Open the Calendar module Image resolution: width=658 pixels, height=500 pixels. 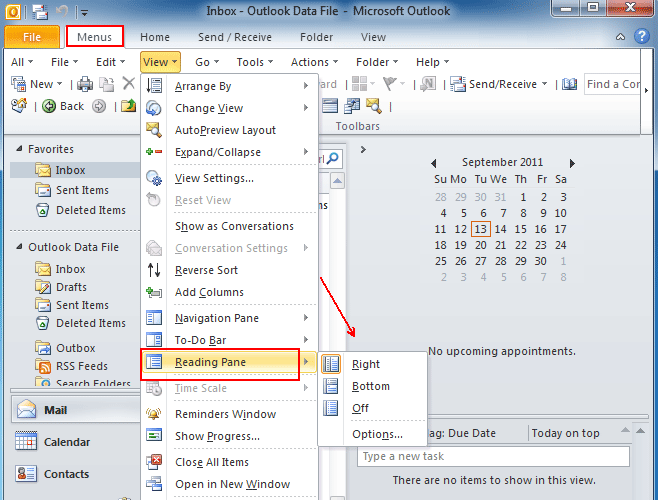pos(66,442)
